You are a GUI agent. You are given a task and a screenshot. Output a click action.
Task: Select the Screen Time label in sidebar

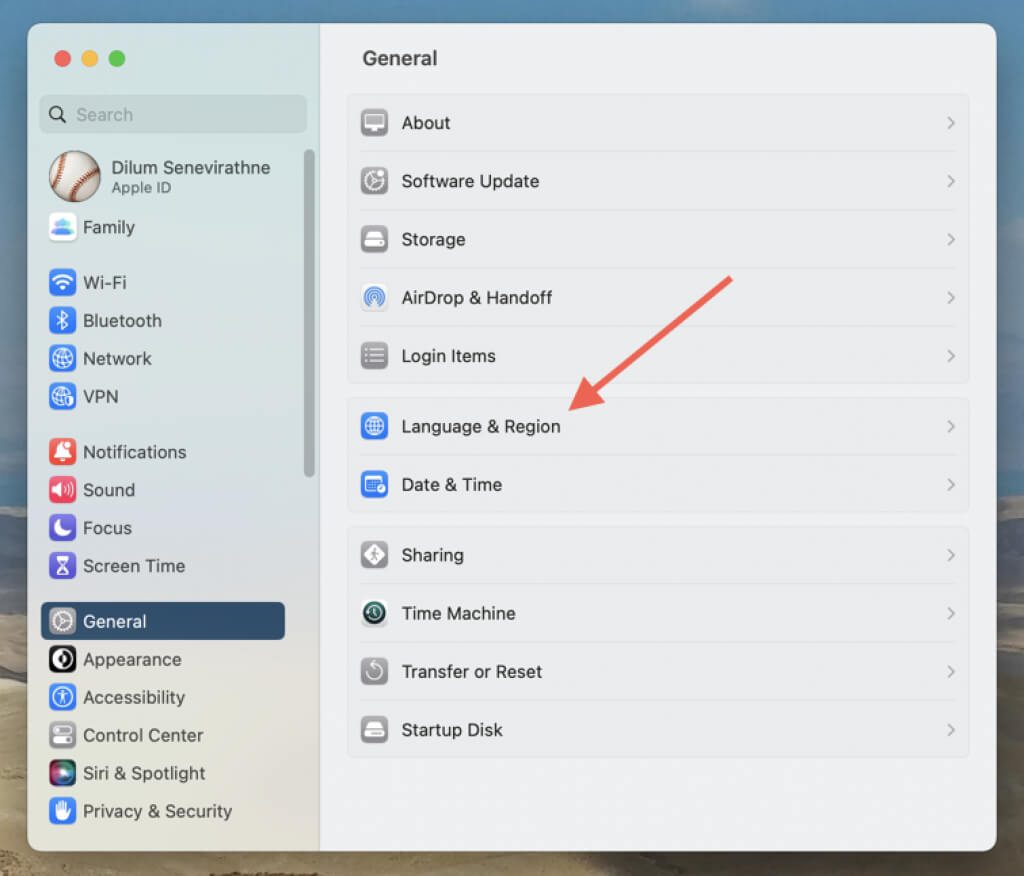[x=134, y=566]
